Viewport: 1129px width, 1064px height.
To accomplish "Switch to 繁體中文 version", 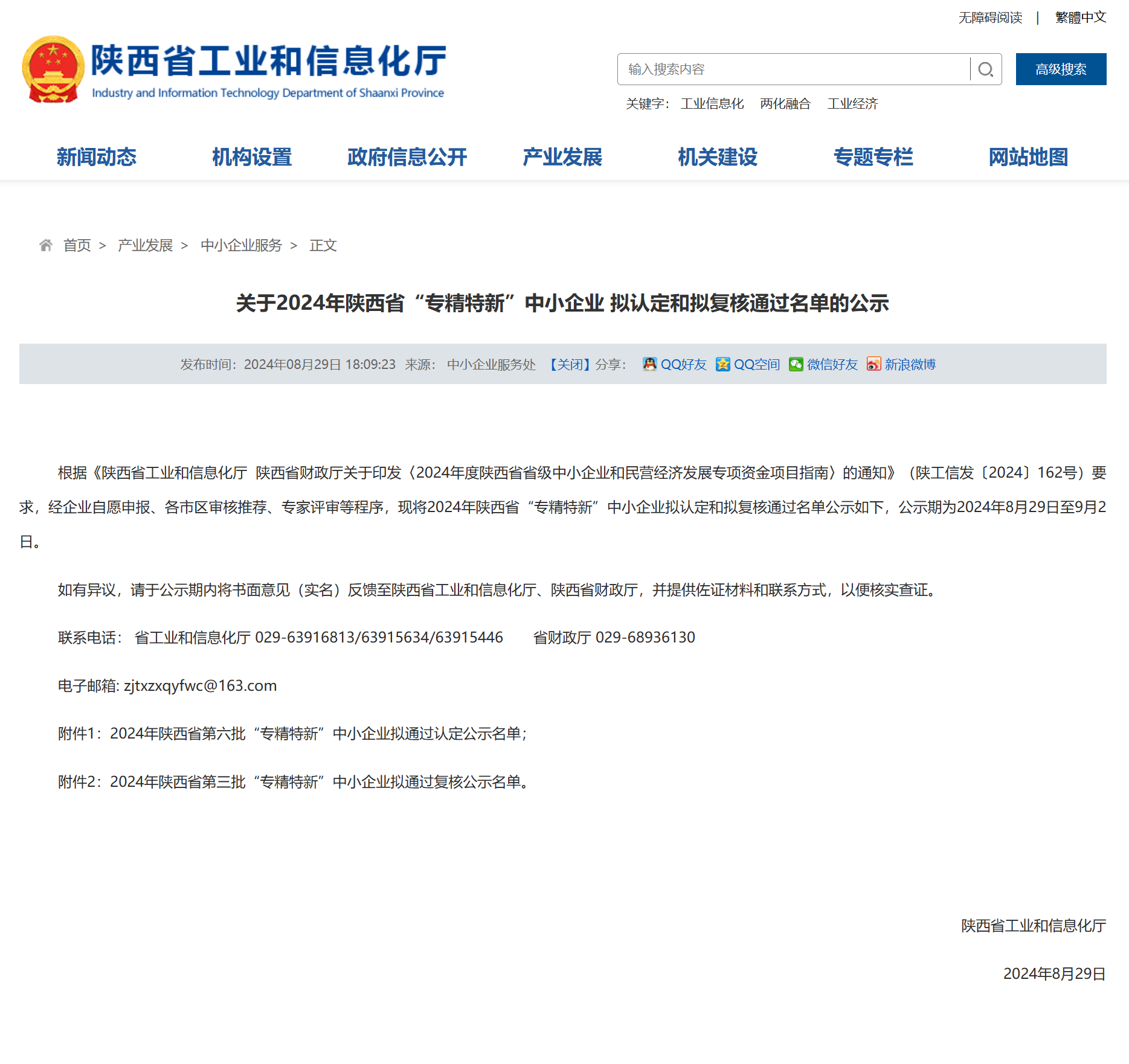I will [1080, 18].
